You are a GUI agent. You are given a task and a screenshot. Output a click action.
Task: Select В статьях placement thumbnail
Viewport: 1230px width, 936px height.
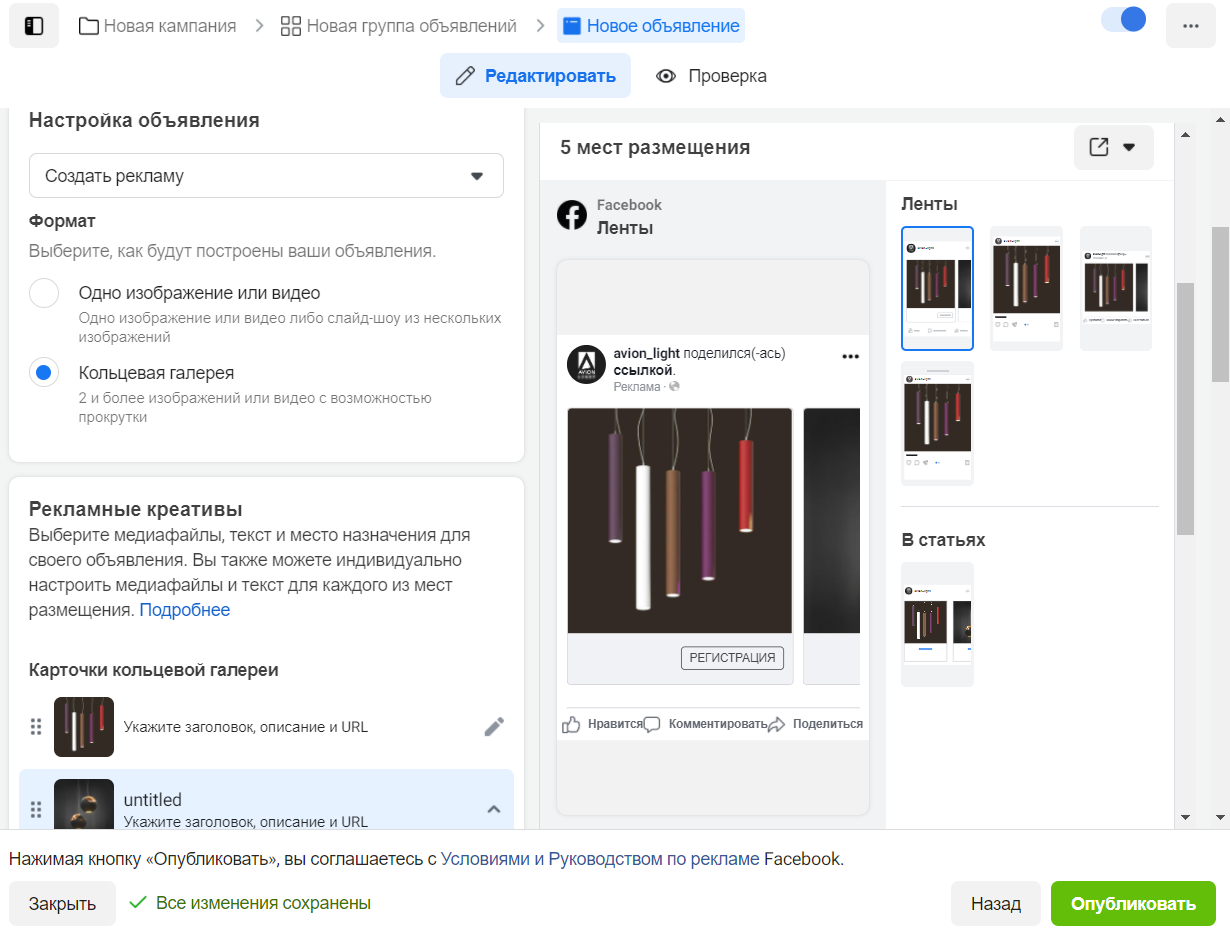pyautogui.click(x=937, y=624)
